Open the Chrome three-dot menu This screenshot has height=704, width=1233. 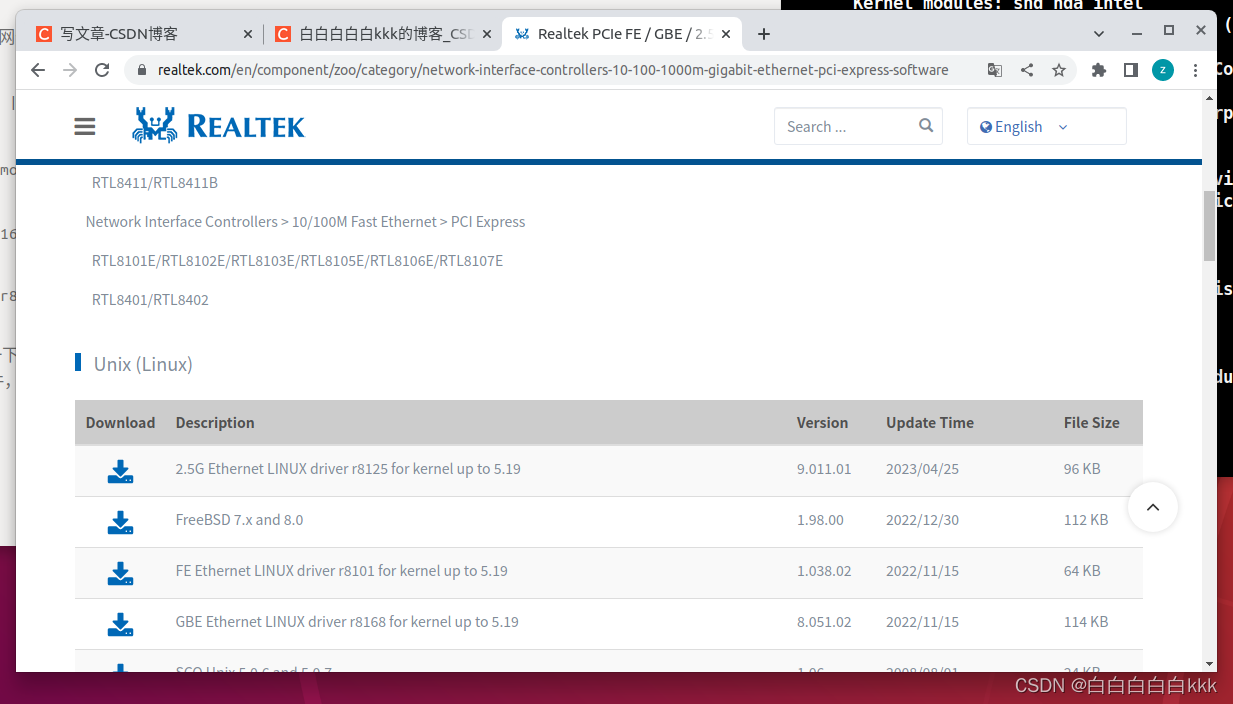[1195, 70]
